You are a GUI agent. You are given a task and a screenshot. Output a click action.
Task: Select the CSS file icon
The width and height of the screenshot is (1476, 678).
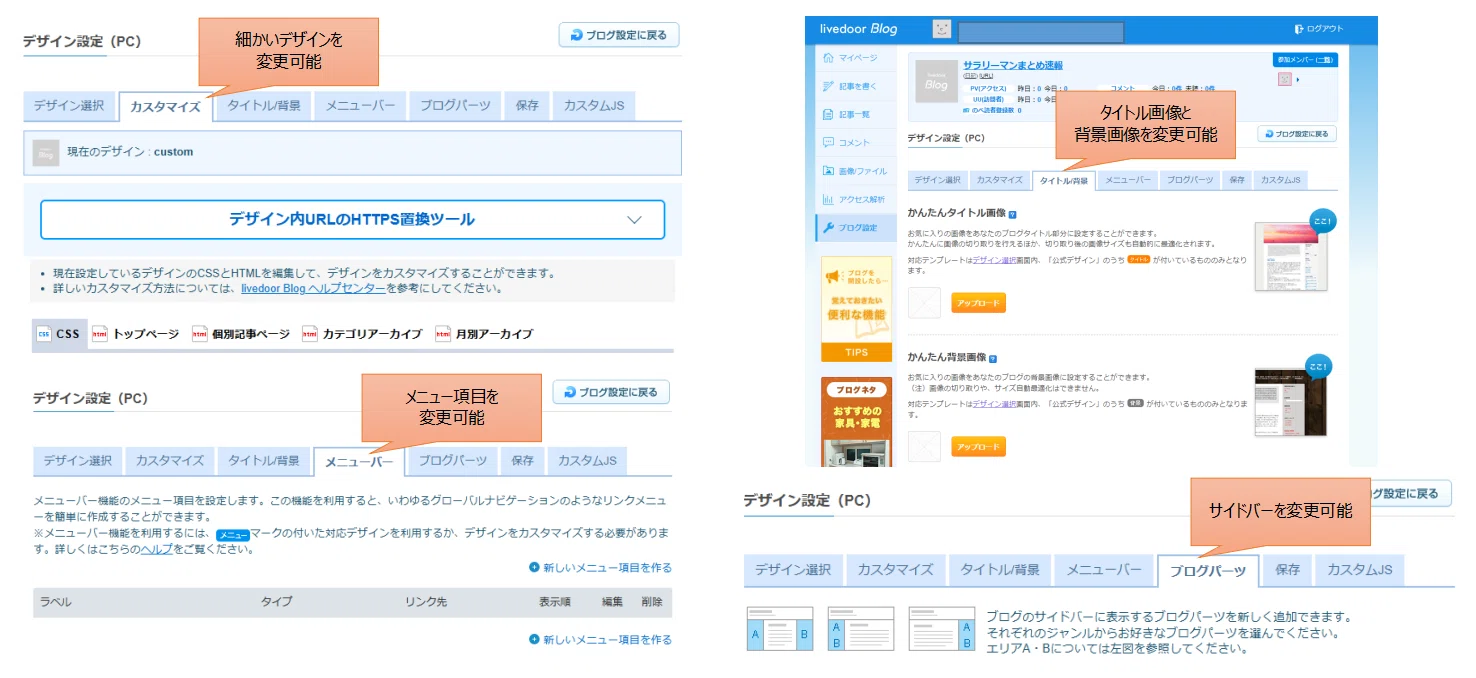44,334
